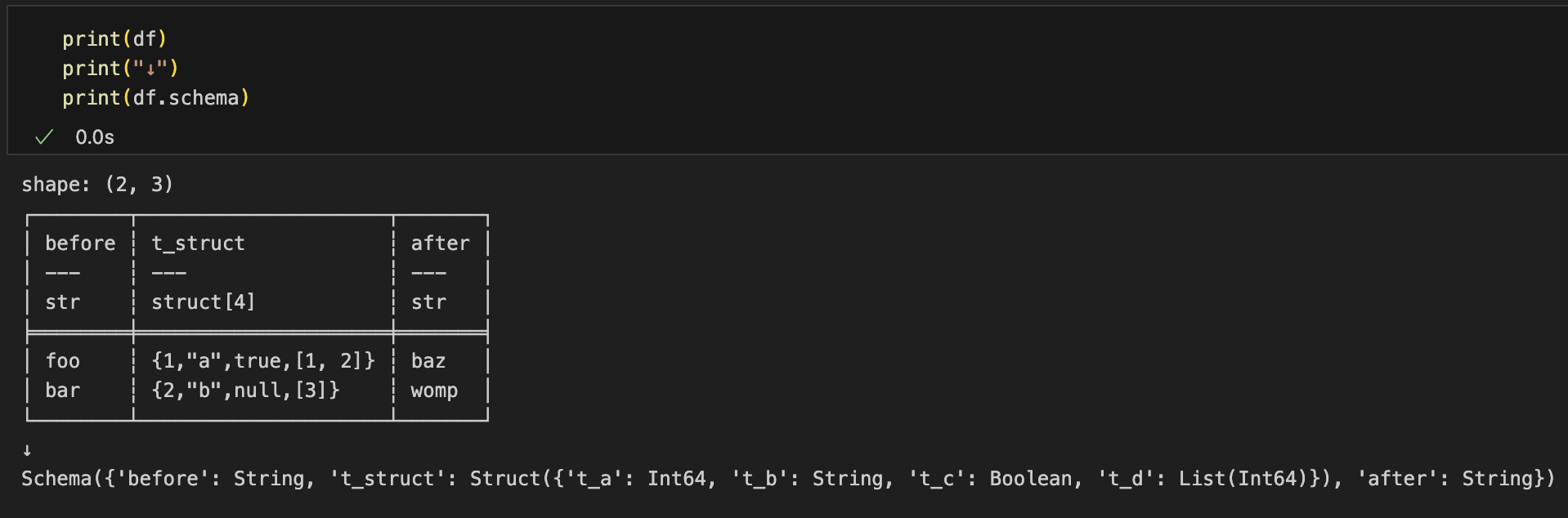1568x518 pixels.
Task: Click the green execution success checkmark
Action: pos(44,137)
